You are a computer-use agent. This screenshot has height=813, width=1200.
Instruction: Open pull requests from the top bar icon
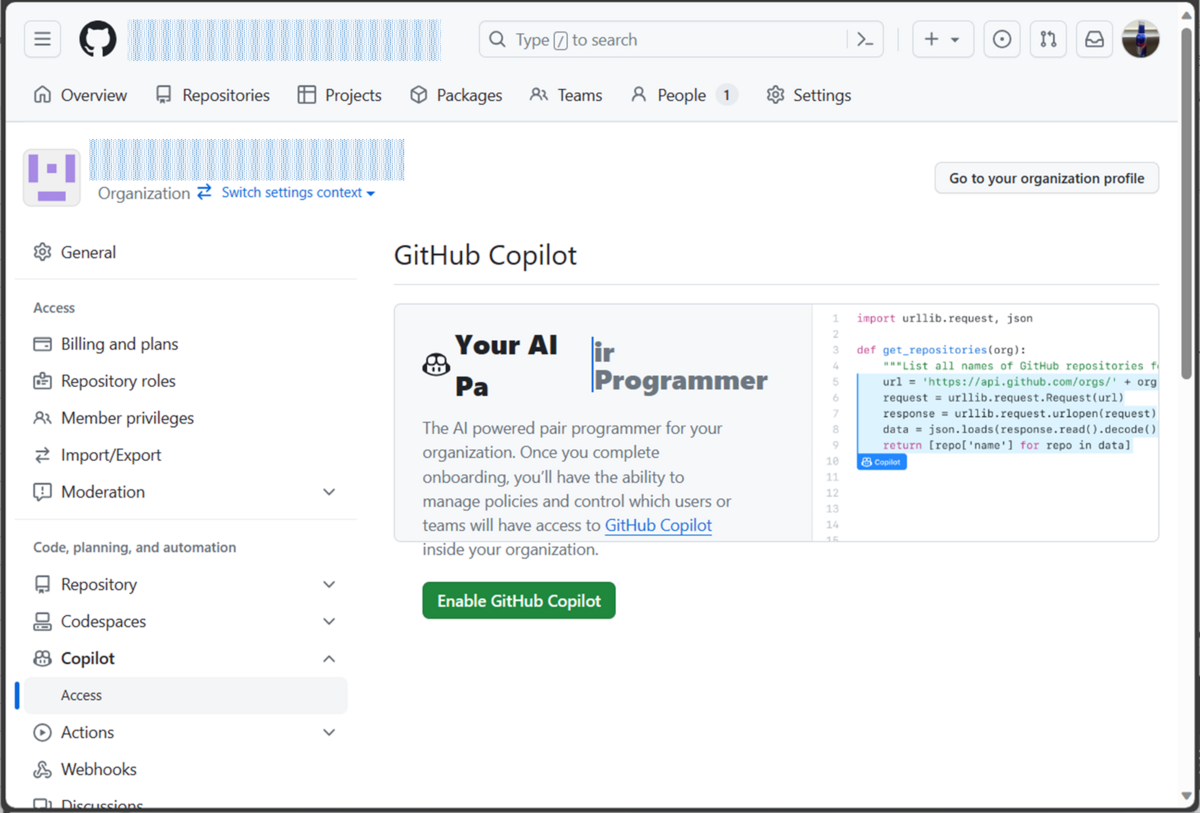1048,38
